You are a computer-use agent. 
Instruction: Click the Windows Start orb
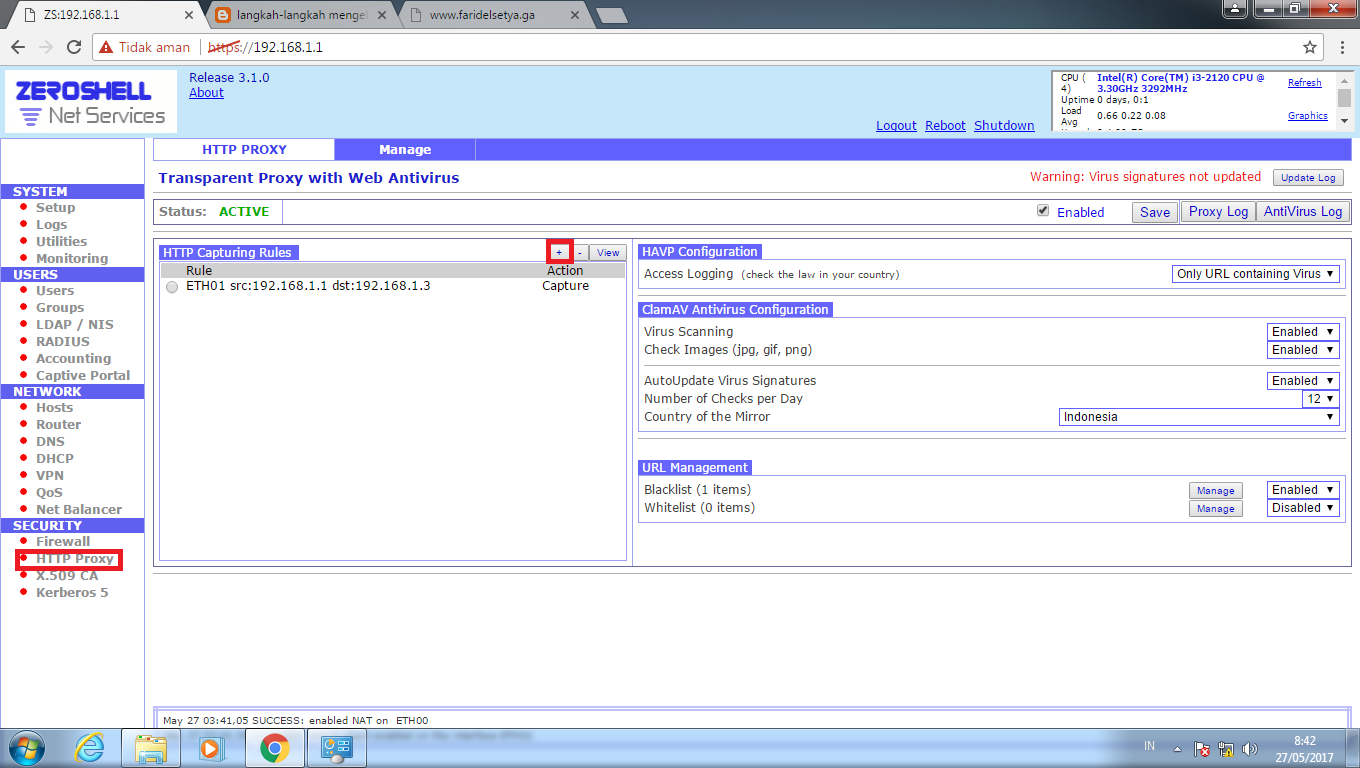click(x=26, y=747)
